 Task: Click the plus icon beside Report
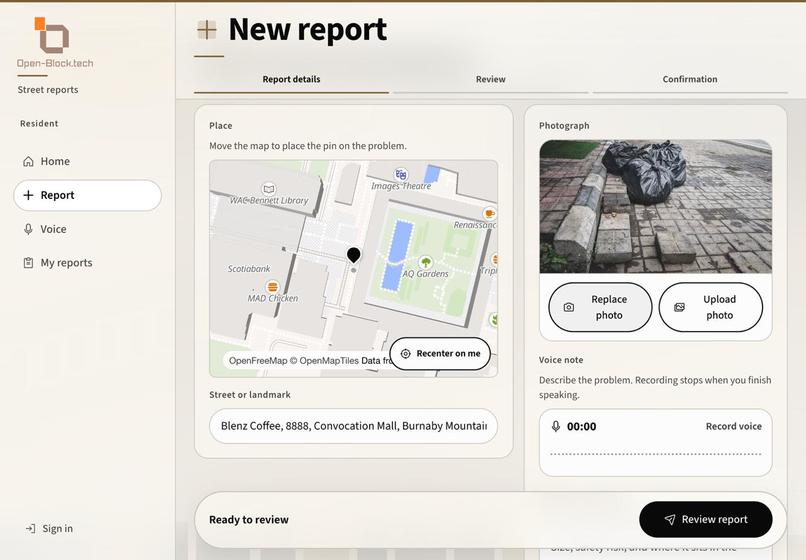[28, 195]
